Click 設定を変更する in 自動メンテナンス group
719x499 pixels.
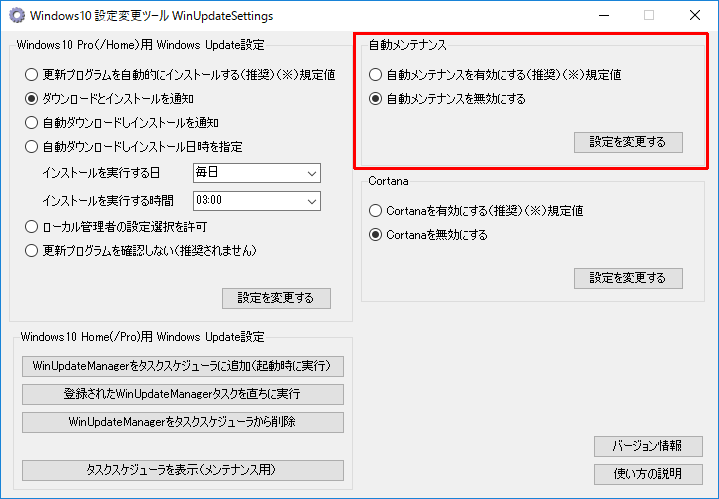(x=628, y=142)
